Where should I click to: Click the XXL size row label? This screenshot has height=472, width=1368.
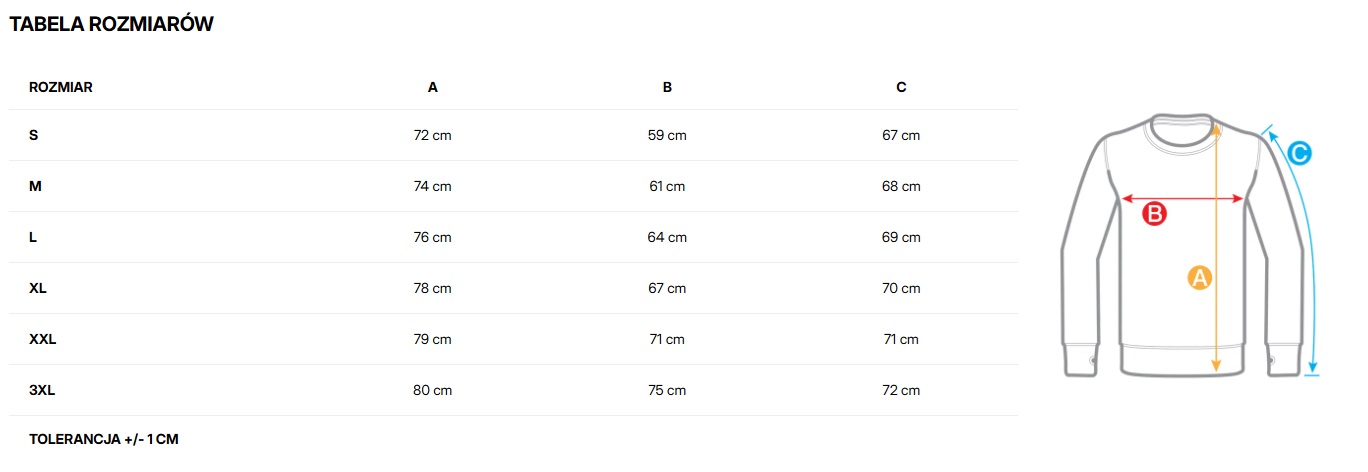click(43, 339)
